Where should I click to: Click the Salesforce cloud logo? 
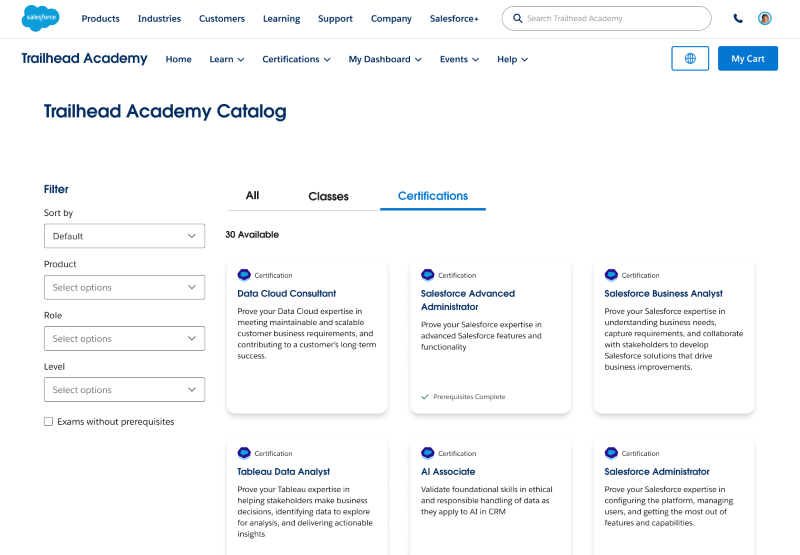(40, 18)
